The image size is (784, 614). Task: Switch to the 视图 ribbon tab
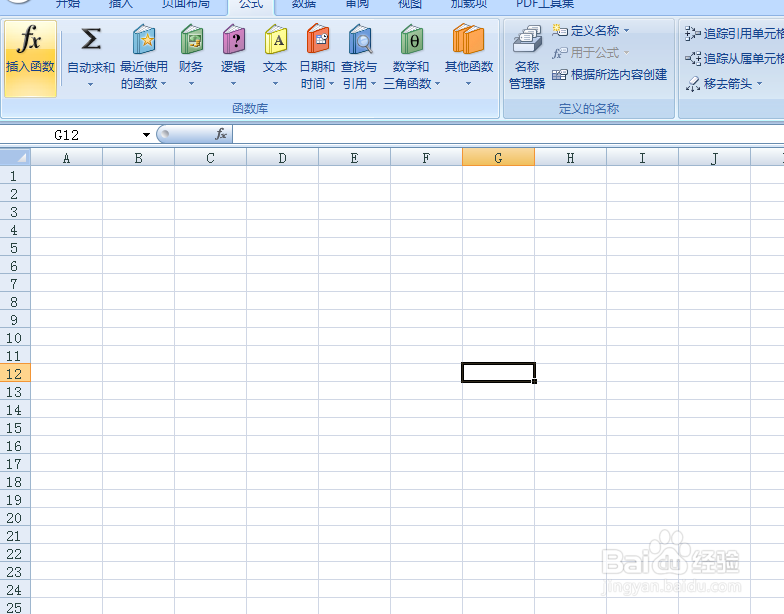410,4
